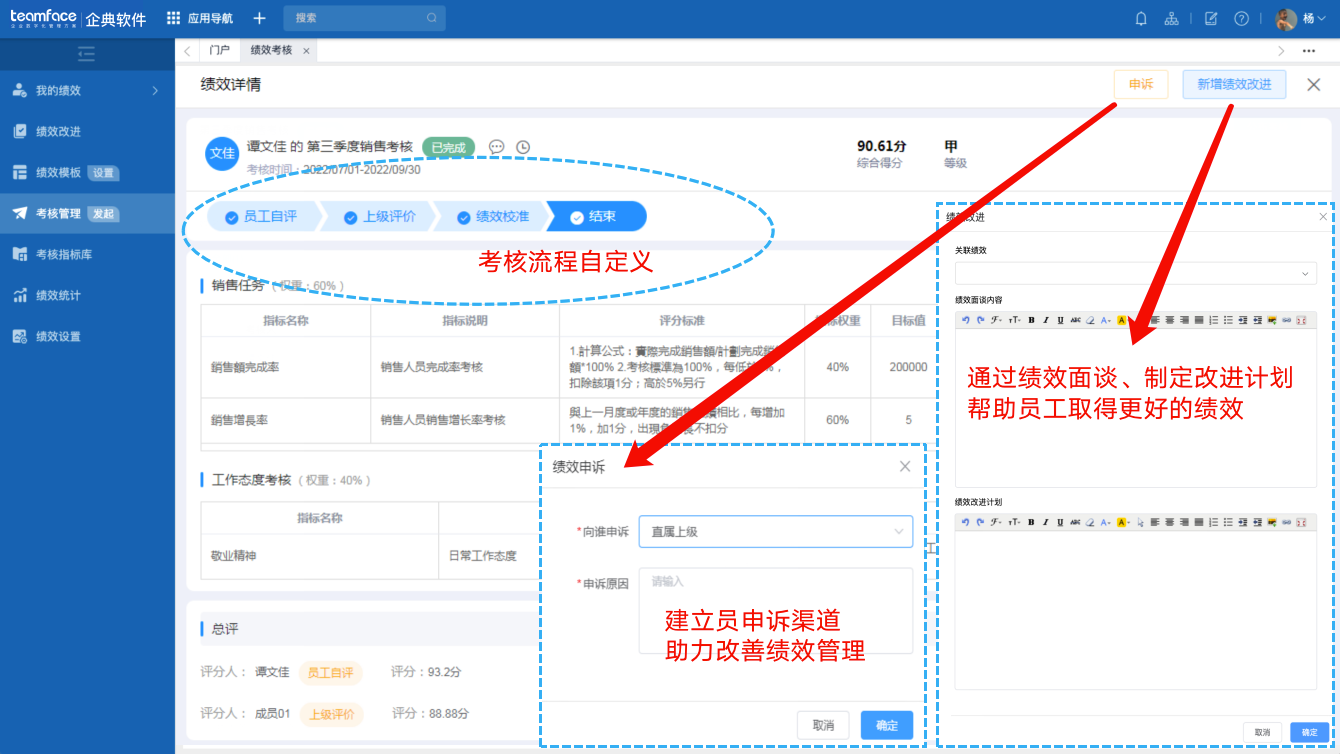Open the notifications bell icon
Screen dimensions: 1340x754
point(1140,18)
